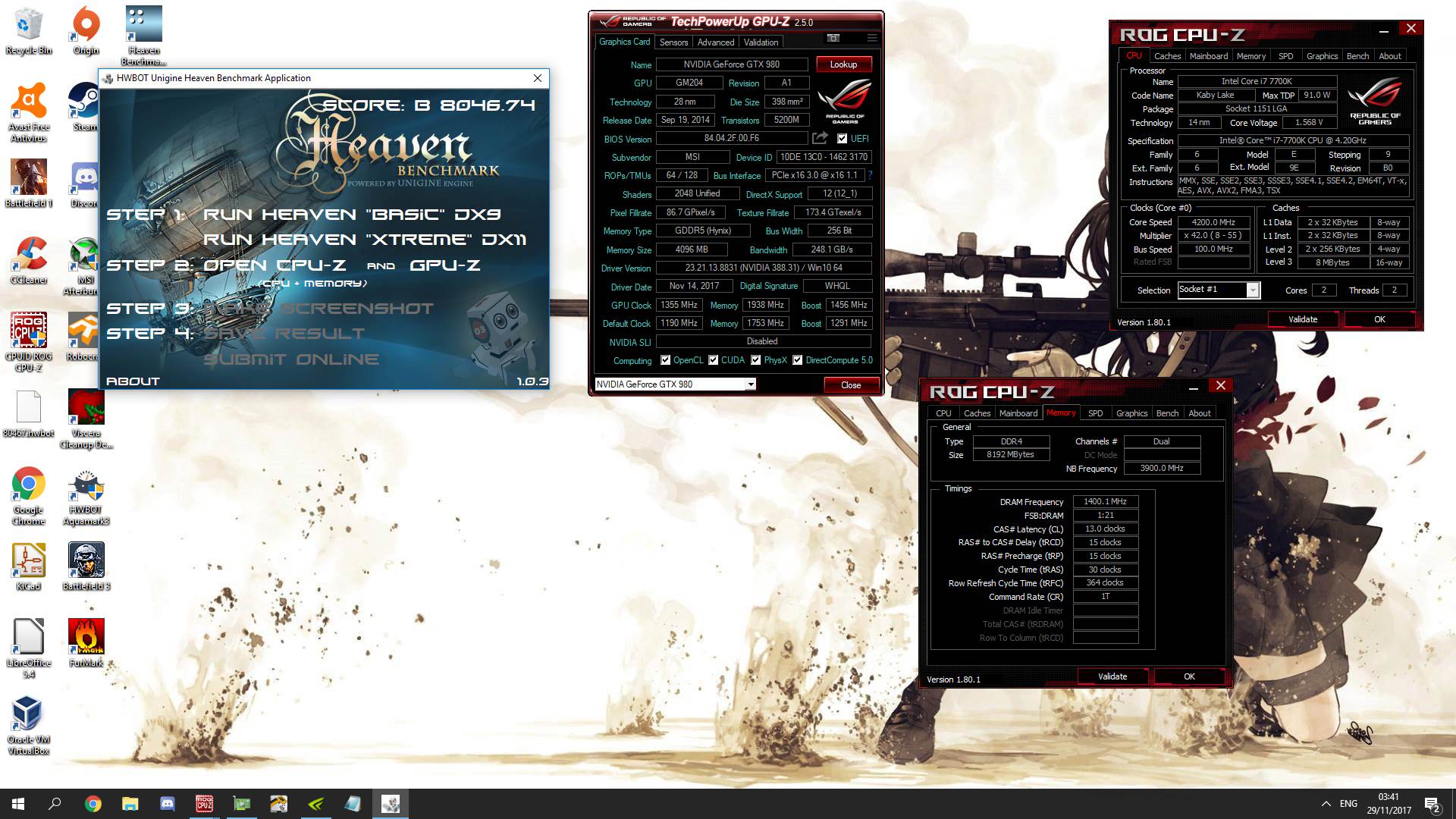This screenshot has width=1456, height=819.
Task: Open Avast Free Antivirus desktop icon
Action: [x=29, y=112]
